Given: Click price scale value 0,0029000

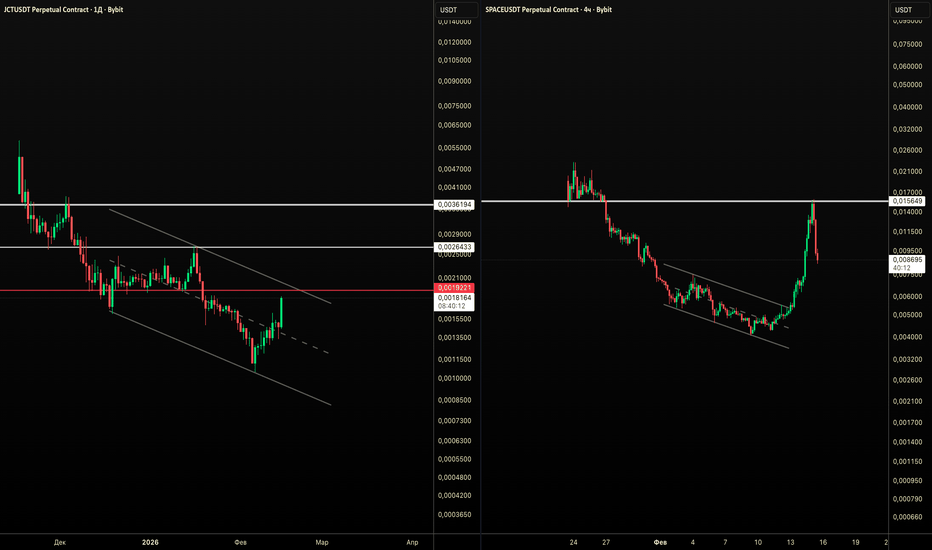Looking at the screenshot, I should point(455,235).
